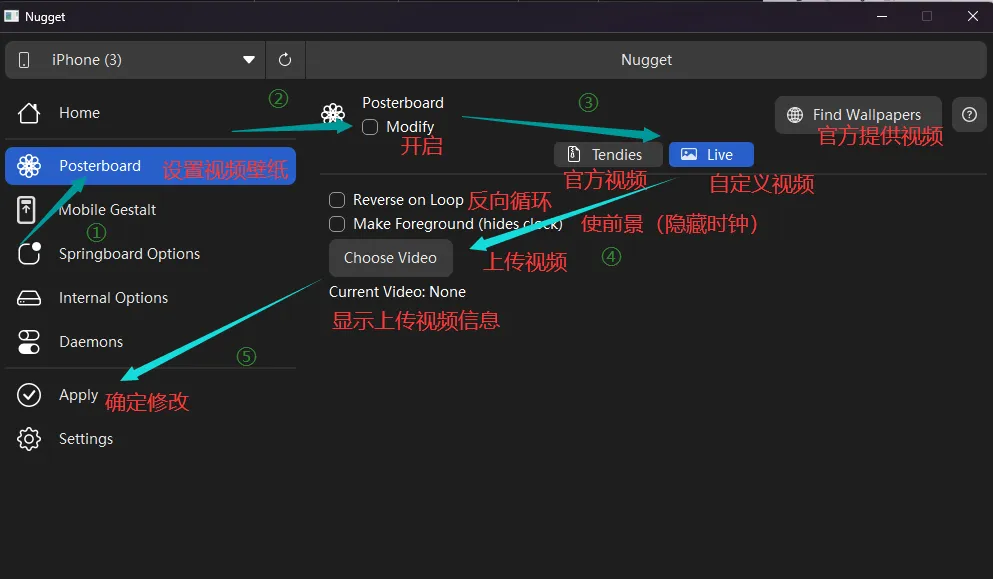Screen dimensions: 993x579
Task: Enable the Modify checkbox
Action: tap(370, 127)
